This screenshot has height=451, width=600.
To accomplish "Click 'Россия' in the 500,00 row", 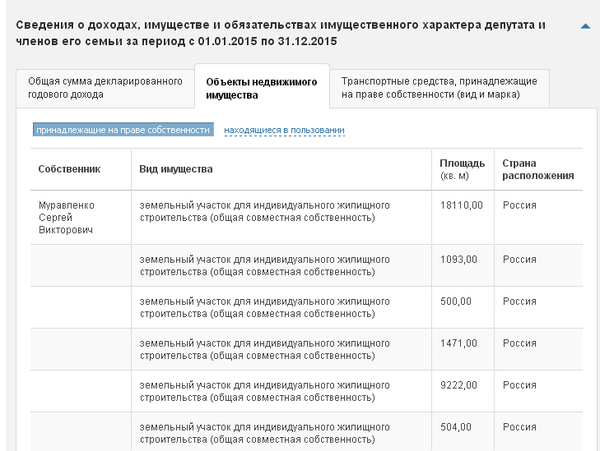I will pyautogui.click(x=519, y=301).
